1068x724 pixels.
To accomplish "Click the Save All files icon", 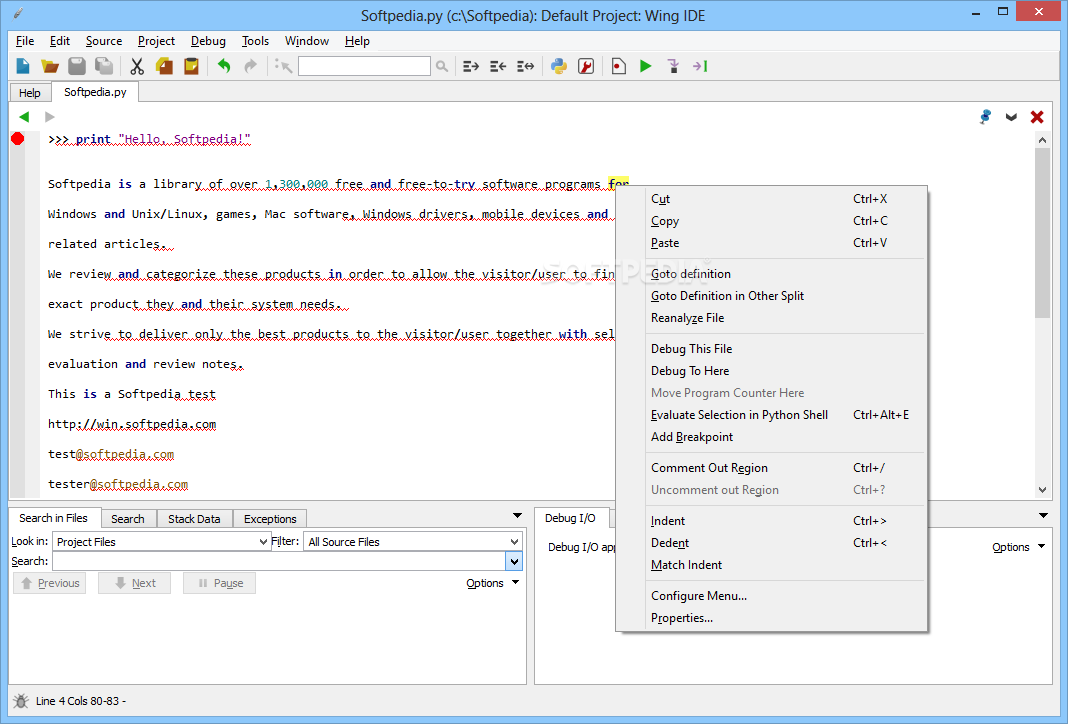I will coord(104,66).
